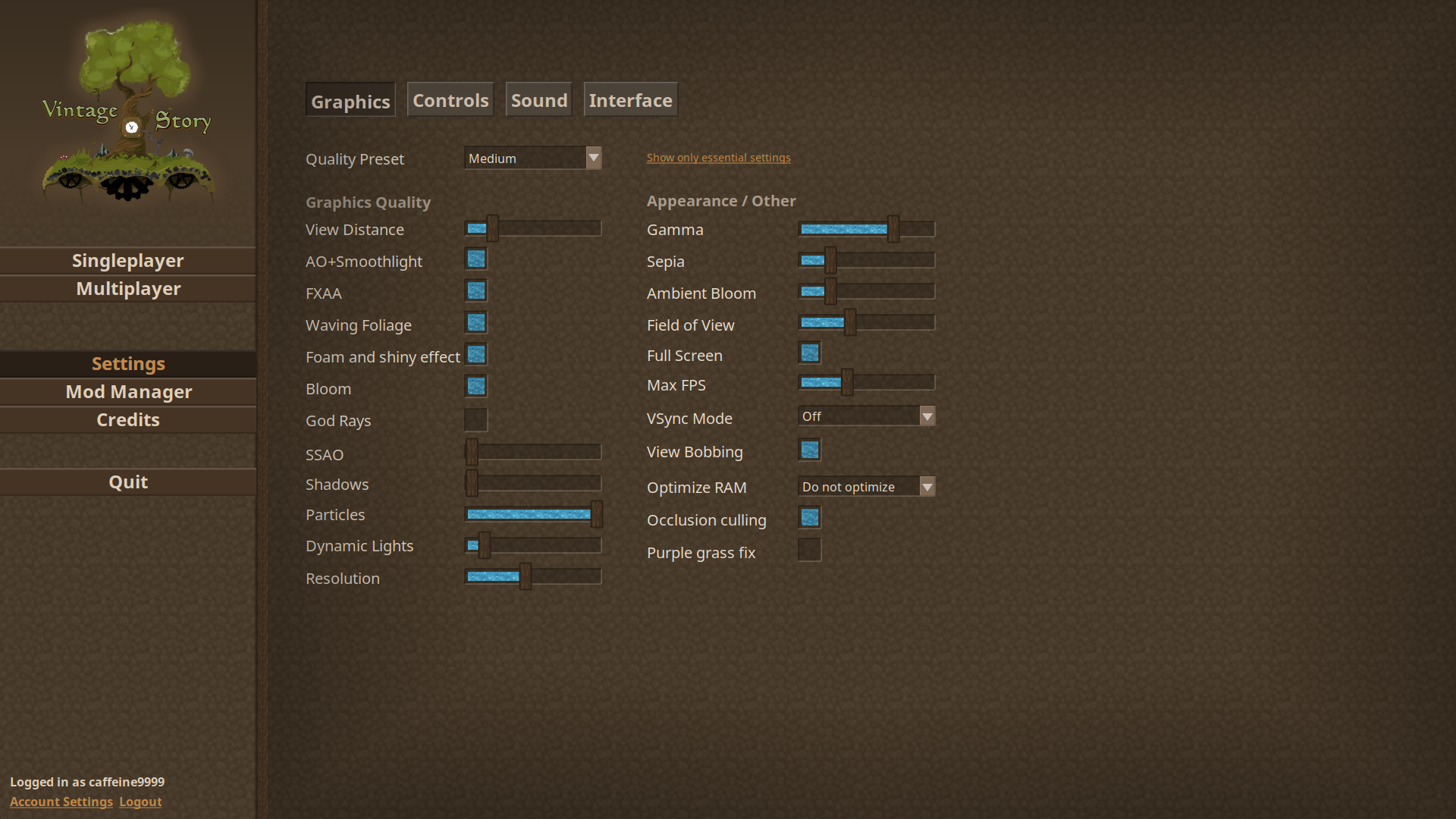The width and height of the screenshot is (1456, 819).
Task: Open the Optimize RAM dropdown
Action: click(x=867, y=487)
